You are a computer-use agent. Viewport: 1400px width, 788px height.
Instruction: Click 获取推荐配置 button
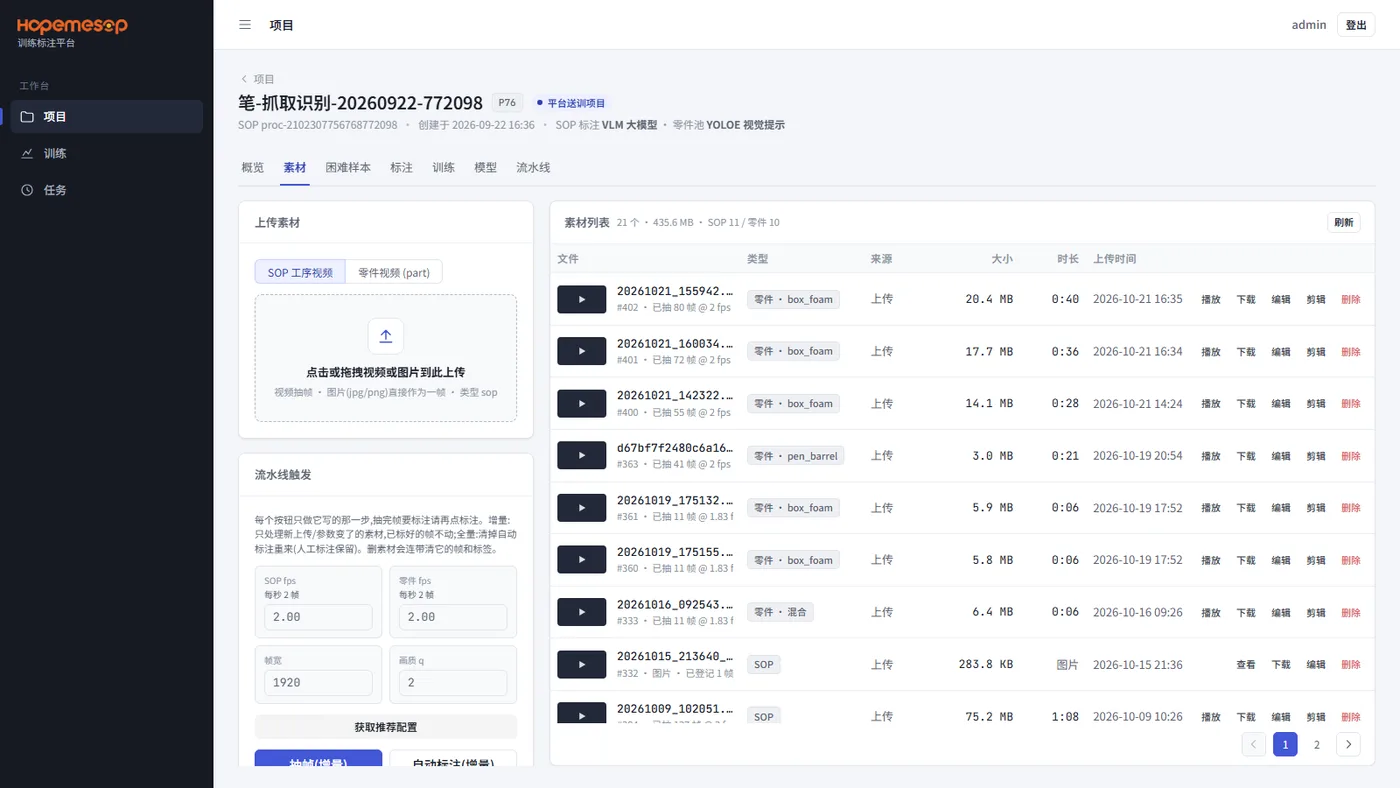(x=386, y=727)
